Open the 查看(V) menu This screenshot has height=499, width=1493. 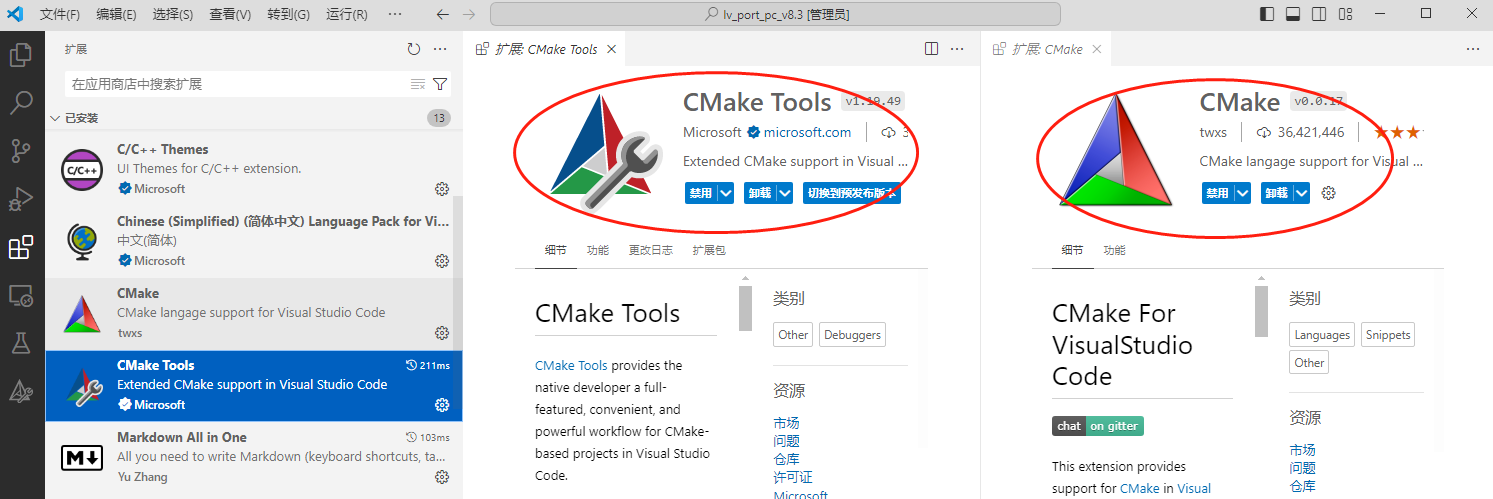[x=231, y=14]
